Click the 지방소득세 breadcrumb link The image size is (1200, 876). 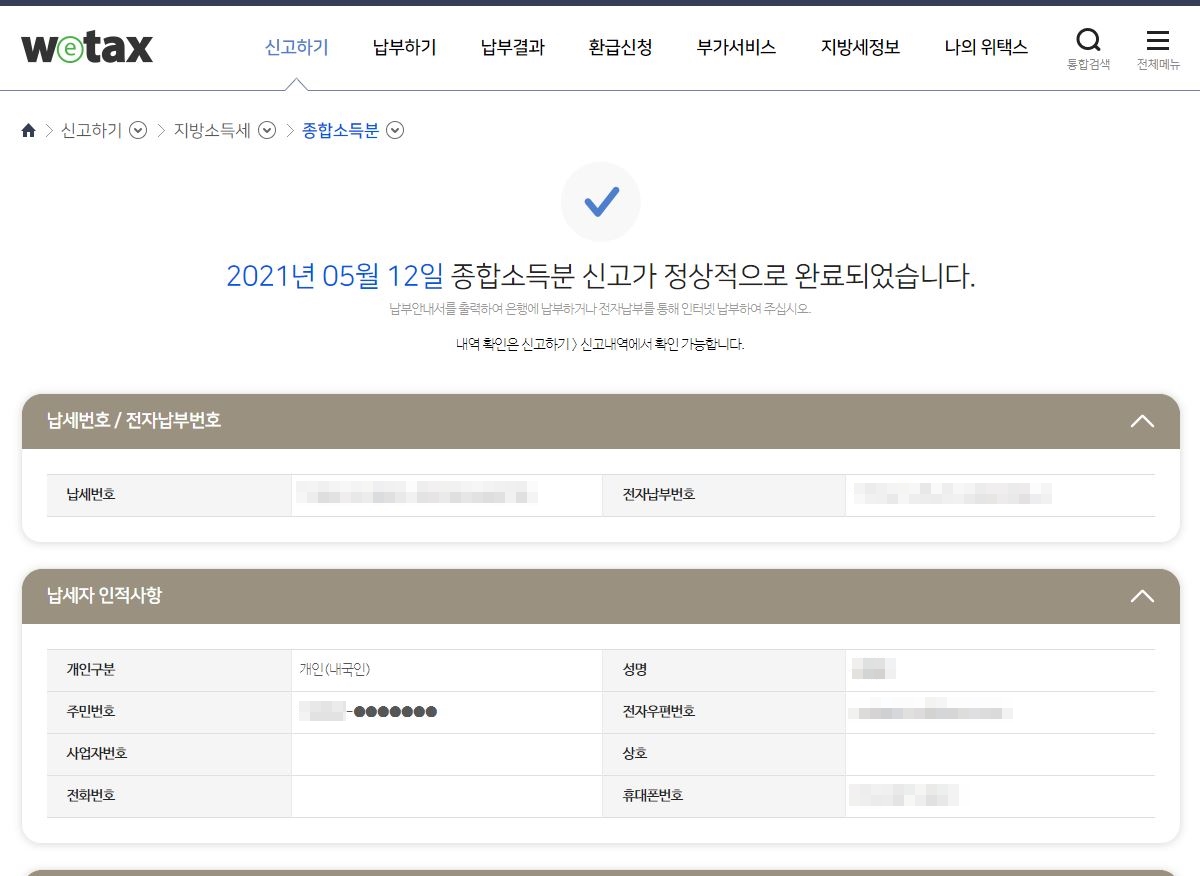(212, 130)
